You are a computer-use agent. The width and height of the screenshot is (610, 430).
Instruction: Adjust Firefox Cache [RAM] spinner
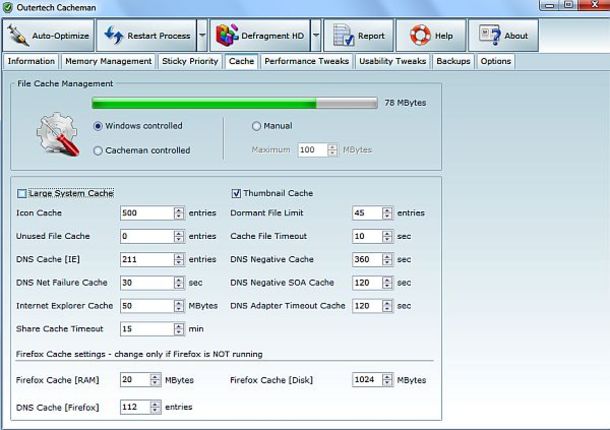click(x=155, y=379)
